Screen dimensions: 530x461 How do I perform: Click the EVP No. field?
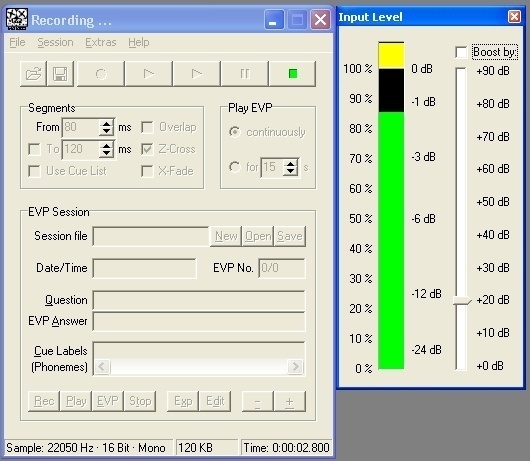pos(282,268)
